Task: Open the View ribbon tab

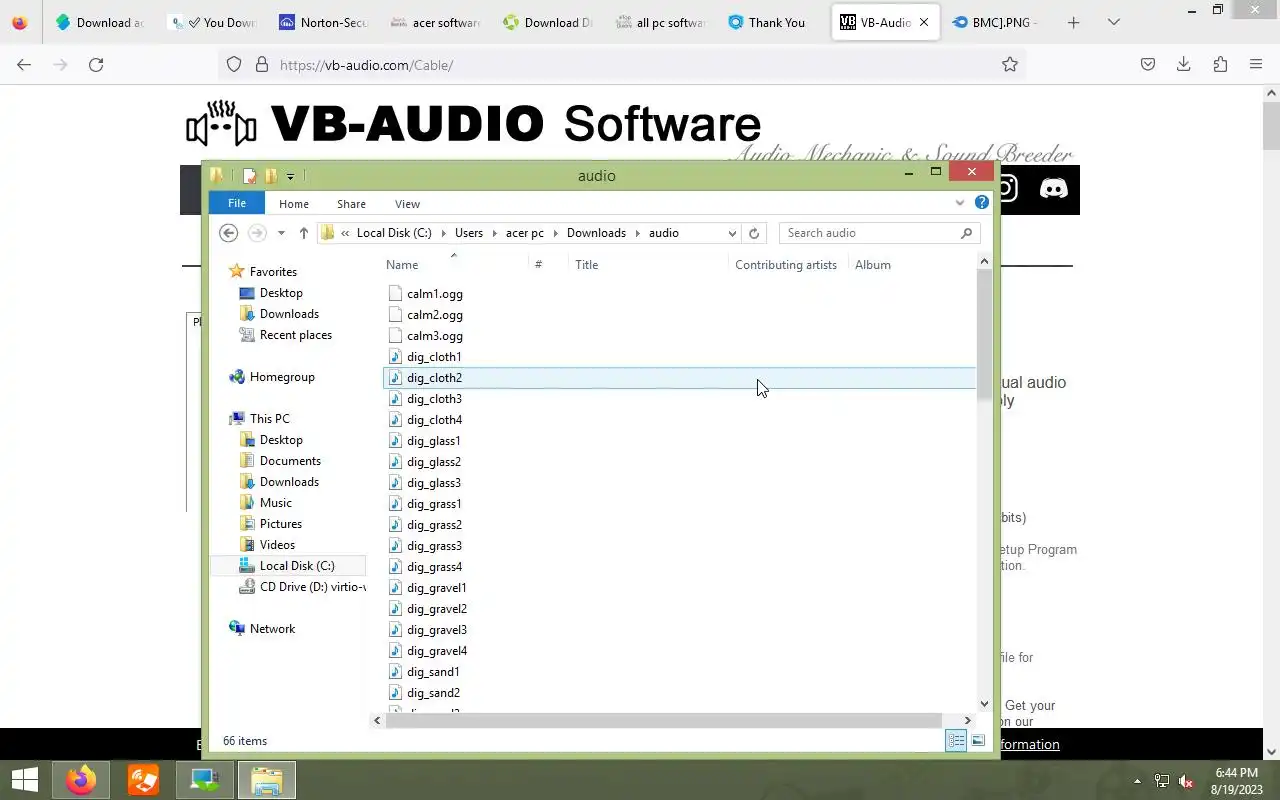Action: (407, 204)
